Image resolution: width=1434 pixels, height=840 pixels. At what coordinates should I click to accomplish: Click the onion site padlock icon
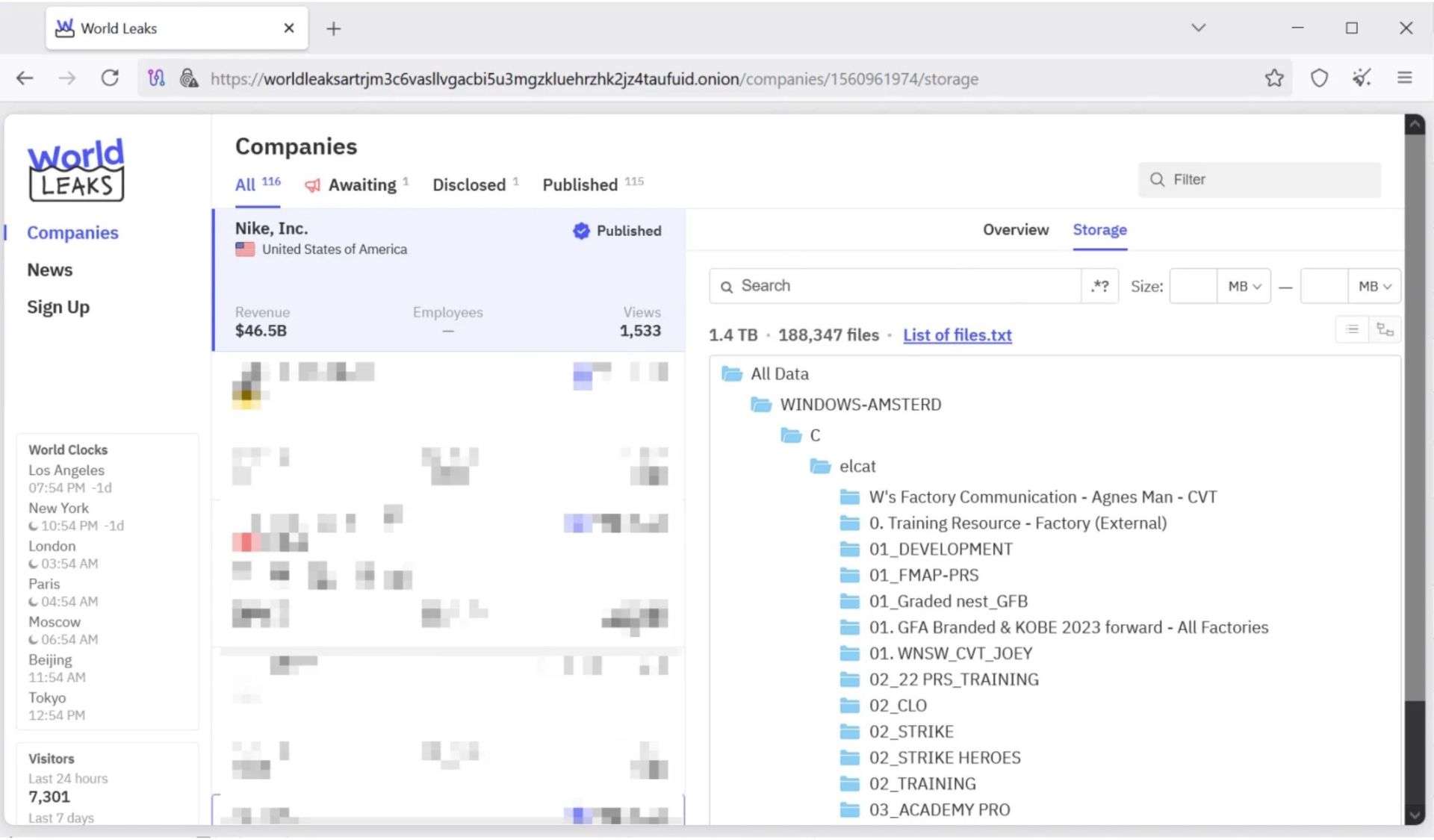189,78
